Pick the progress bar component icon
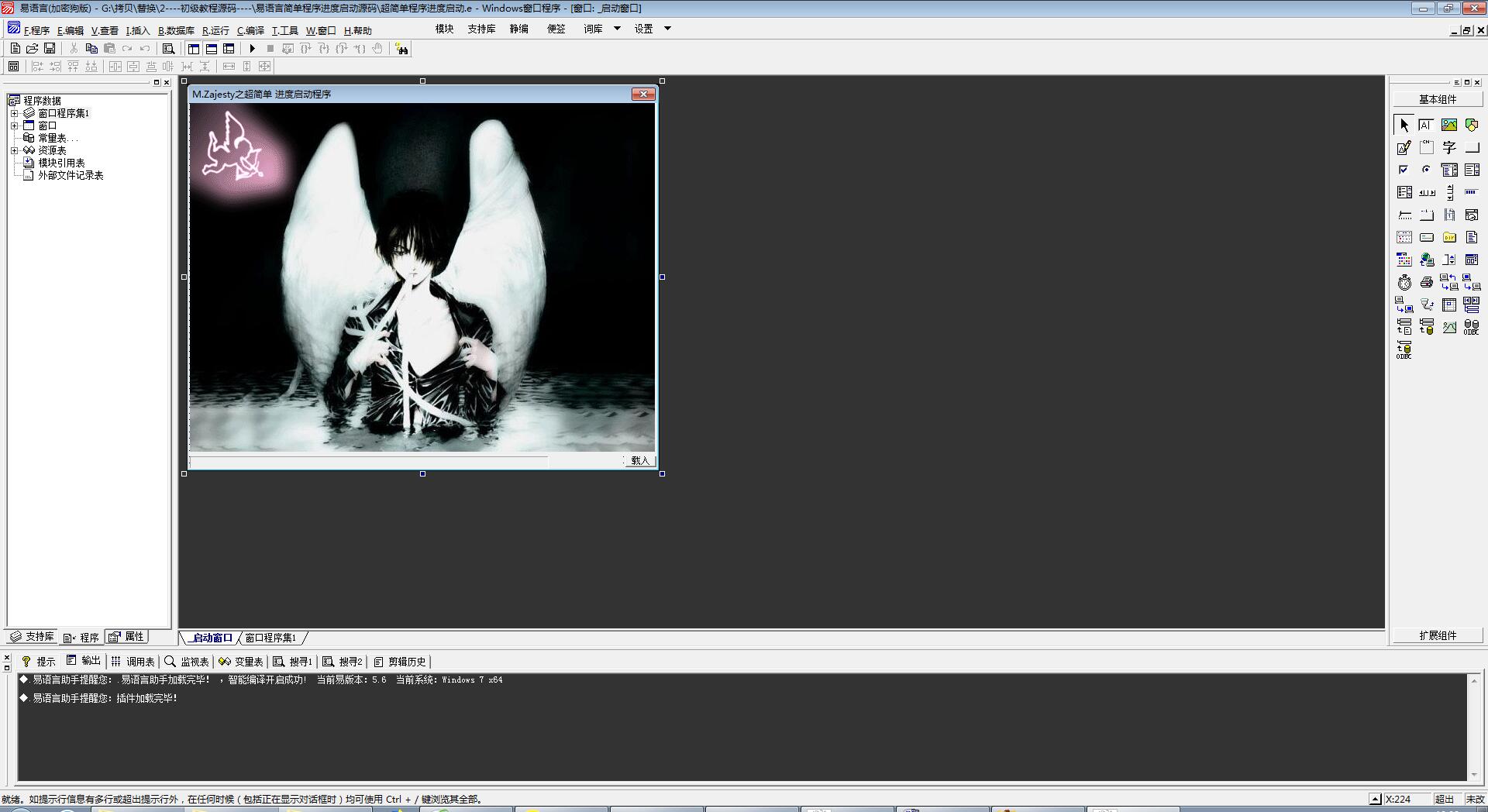1488x812 pixels. (1472, 192)
